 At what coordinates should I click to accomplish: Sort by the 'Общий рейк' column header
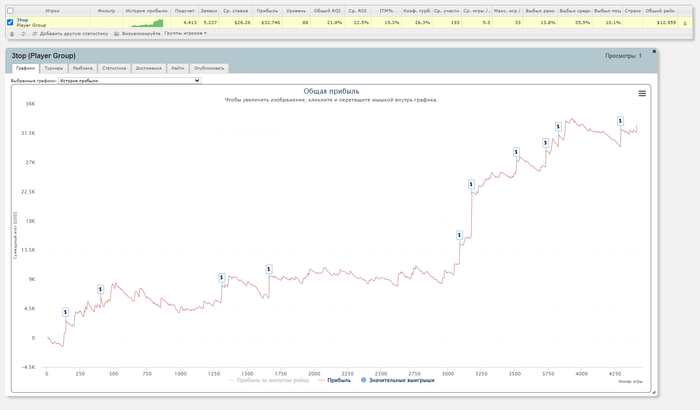pyautogui.click(x=660, y=11)
